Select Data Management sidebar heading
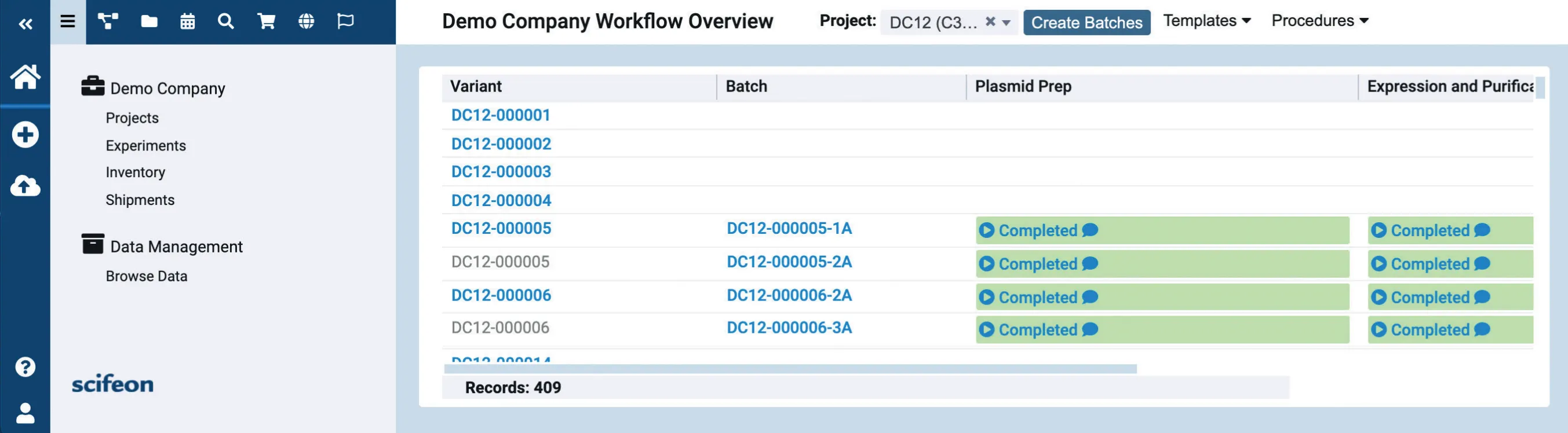The width and height of the screenshot is (1568, 433). click(177, 247)
